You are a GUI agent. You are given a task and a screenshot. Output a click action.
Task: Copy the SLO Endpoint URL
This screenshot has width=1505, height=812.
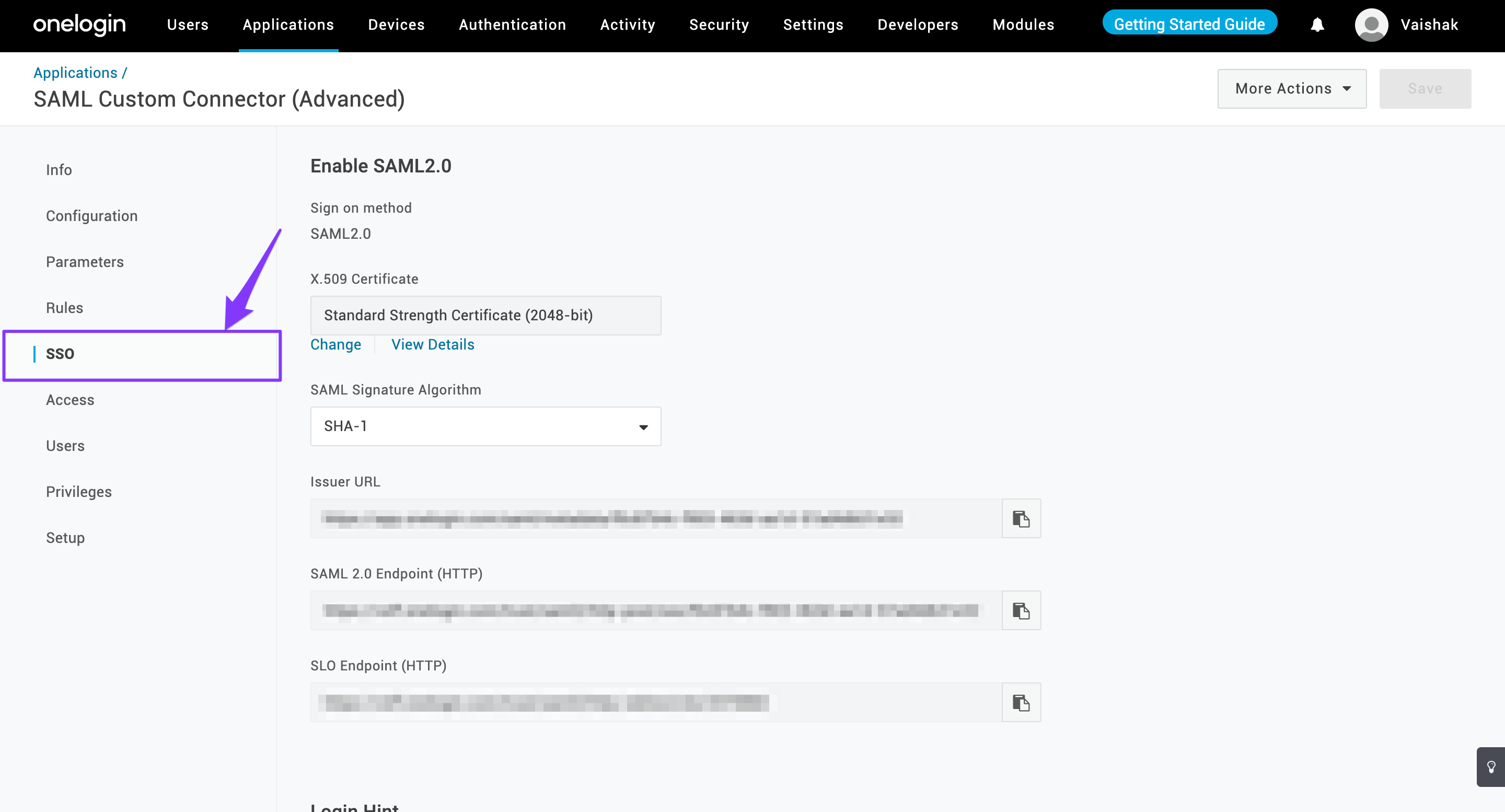(1021, 702)
